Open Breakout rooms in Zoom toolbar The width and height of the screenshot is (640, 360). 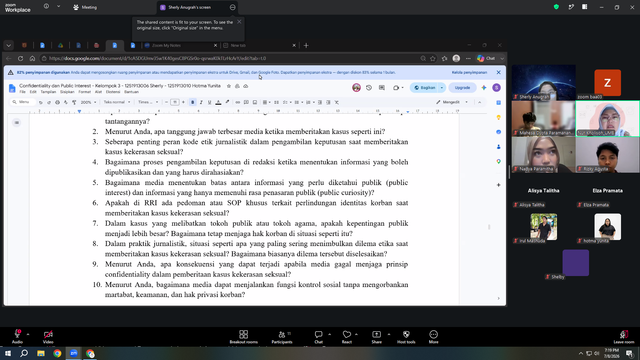pyautogui.click(x=244, y=337)
